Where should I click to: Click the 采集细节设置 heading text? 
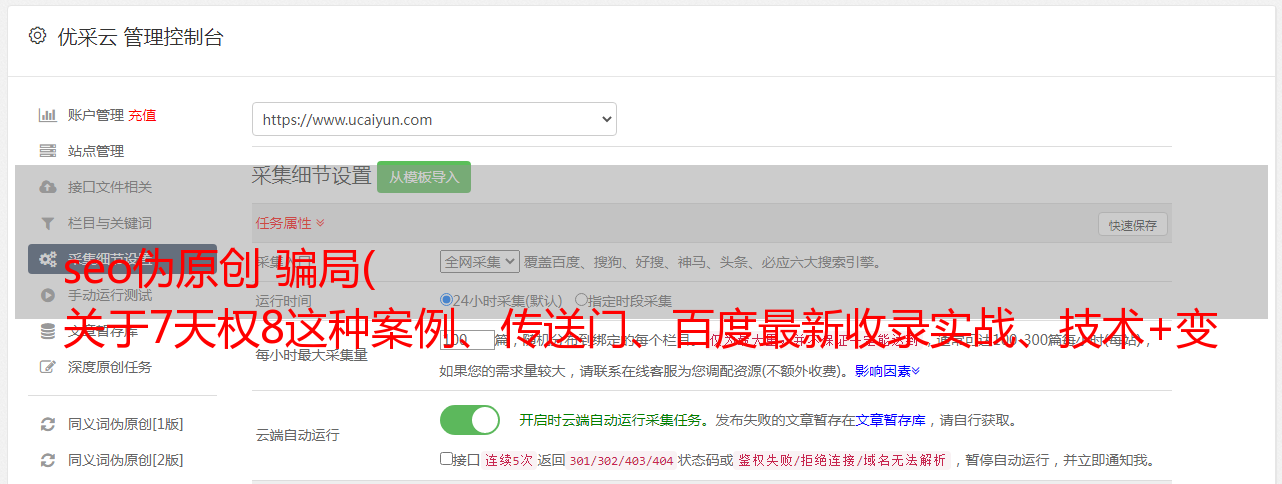tap(312, 176)
